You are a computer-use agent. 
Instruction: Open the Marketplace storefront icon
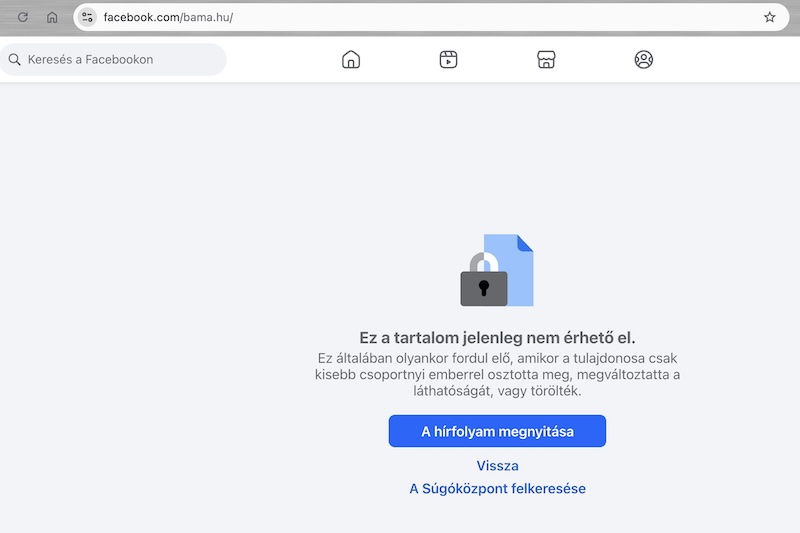click(546, 60)
